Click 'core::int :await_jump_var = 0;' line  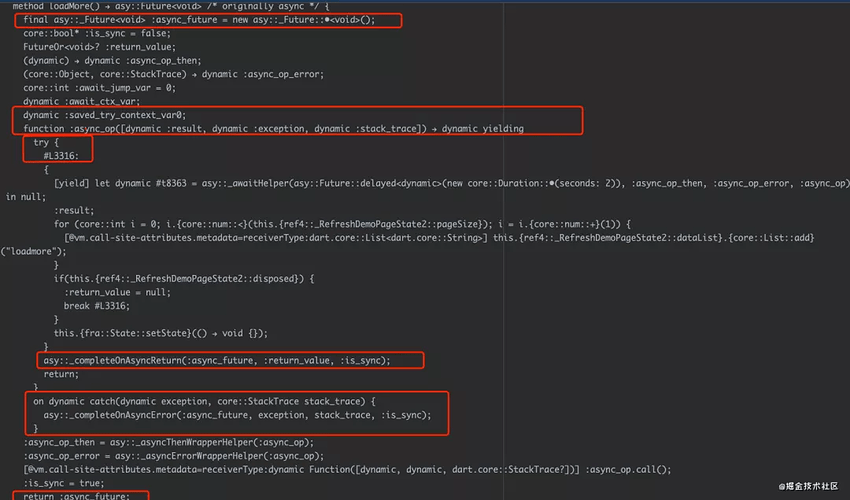click(x=99, y=88)
